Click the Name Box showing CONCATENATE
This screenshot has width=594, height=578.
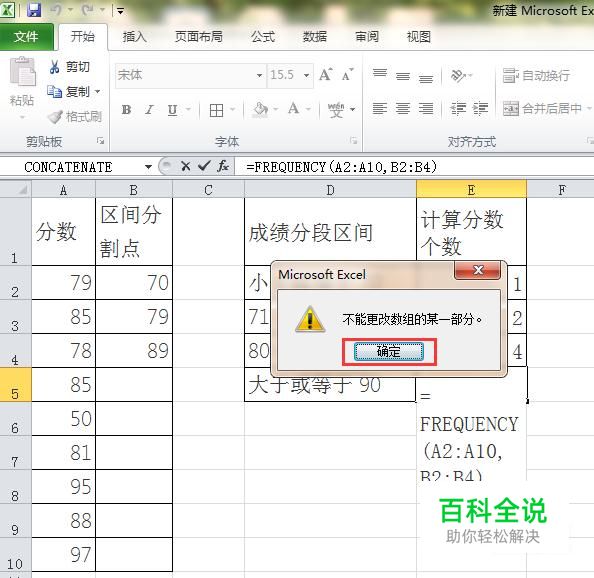point(68,167)
